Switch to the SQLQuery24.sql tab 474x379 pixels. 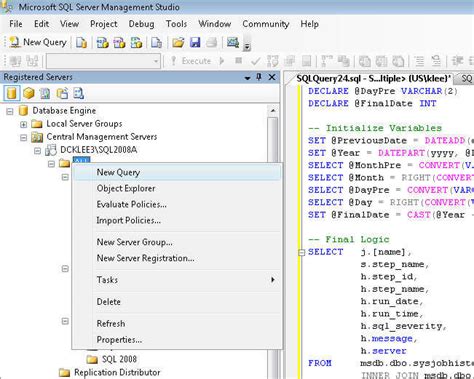pos(373,79)
